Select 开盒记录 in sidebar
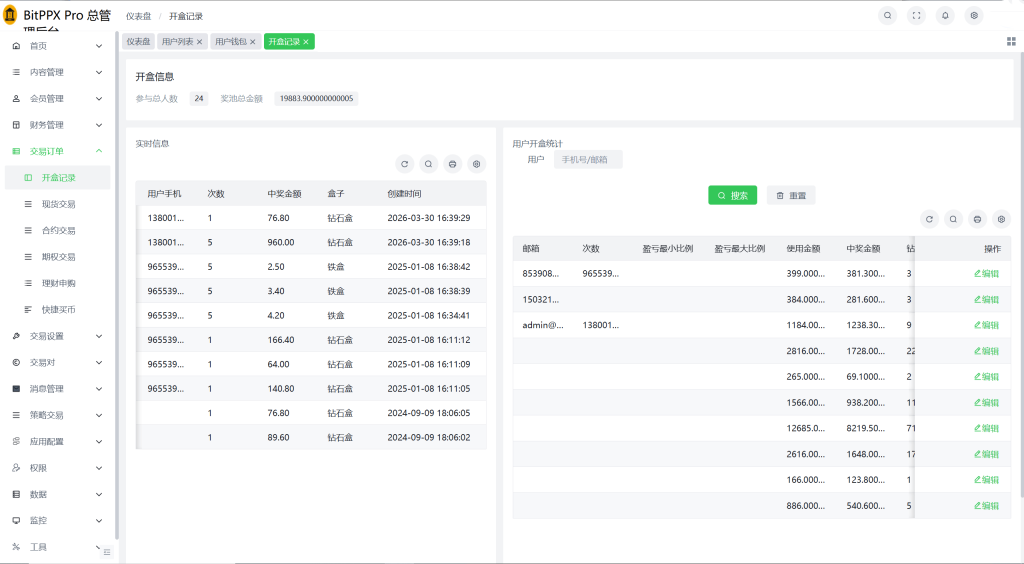This screenshot has height=564, width=1024. (58, 178)
